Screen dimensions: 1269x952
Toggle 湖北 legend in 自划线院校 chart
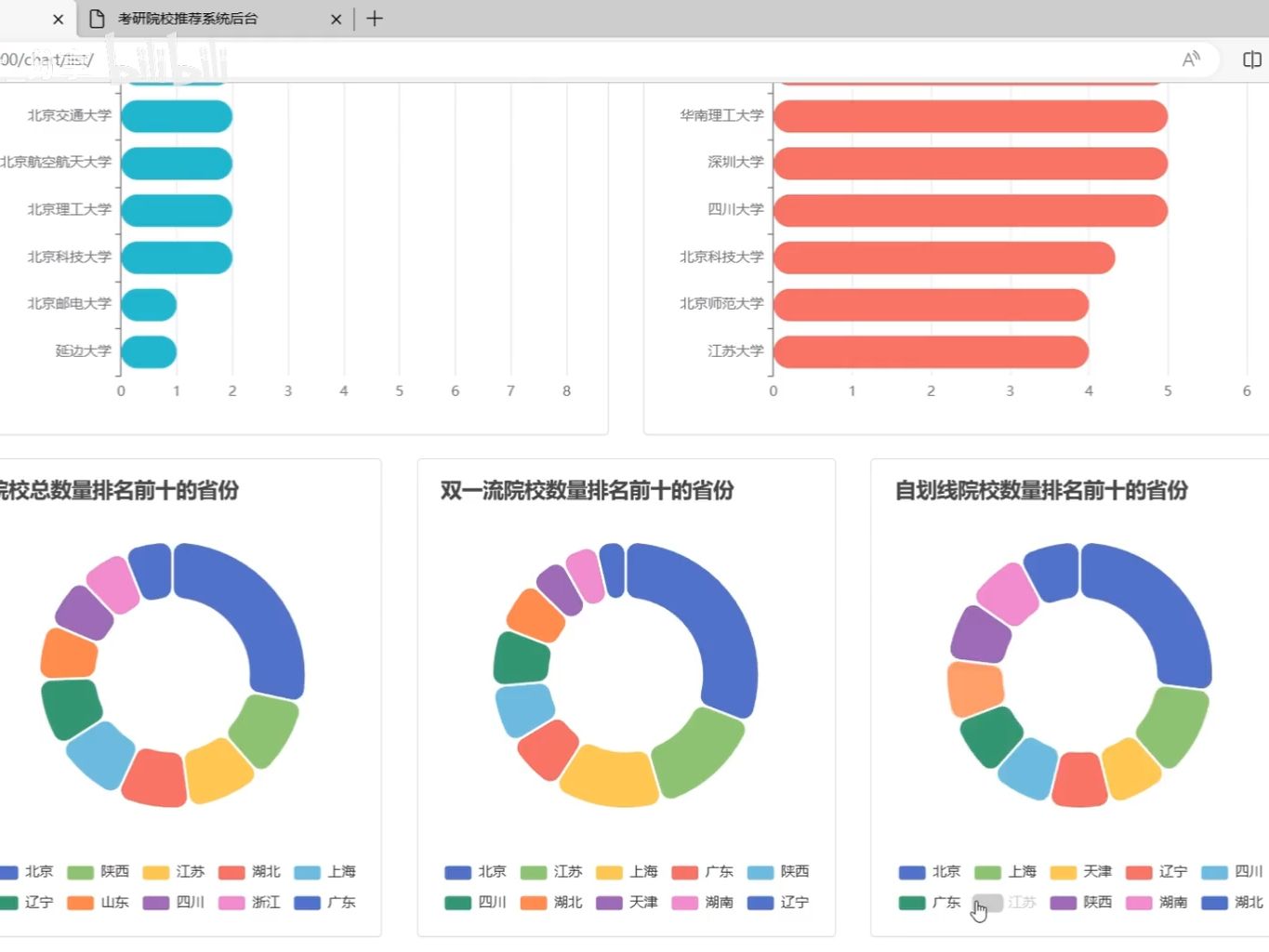pos(1232,902)
